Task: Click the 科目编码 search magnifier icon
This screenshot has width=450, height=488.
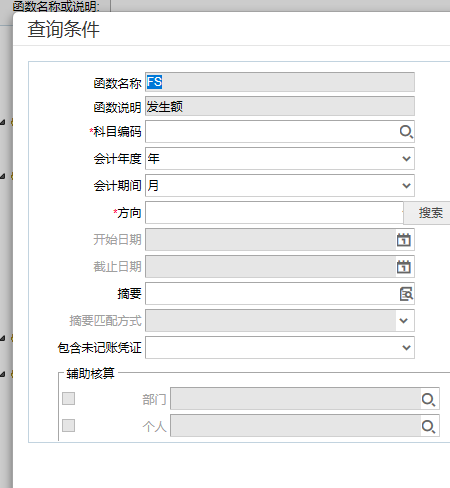Action: 406,132
